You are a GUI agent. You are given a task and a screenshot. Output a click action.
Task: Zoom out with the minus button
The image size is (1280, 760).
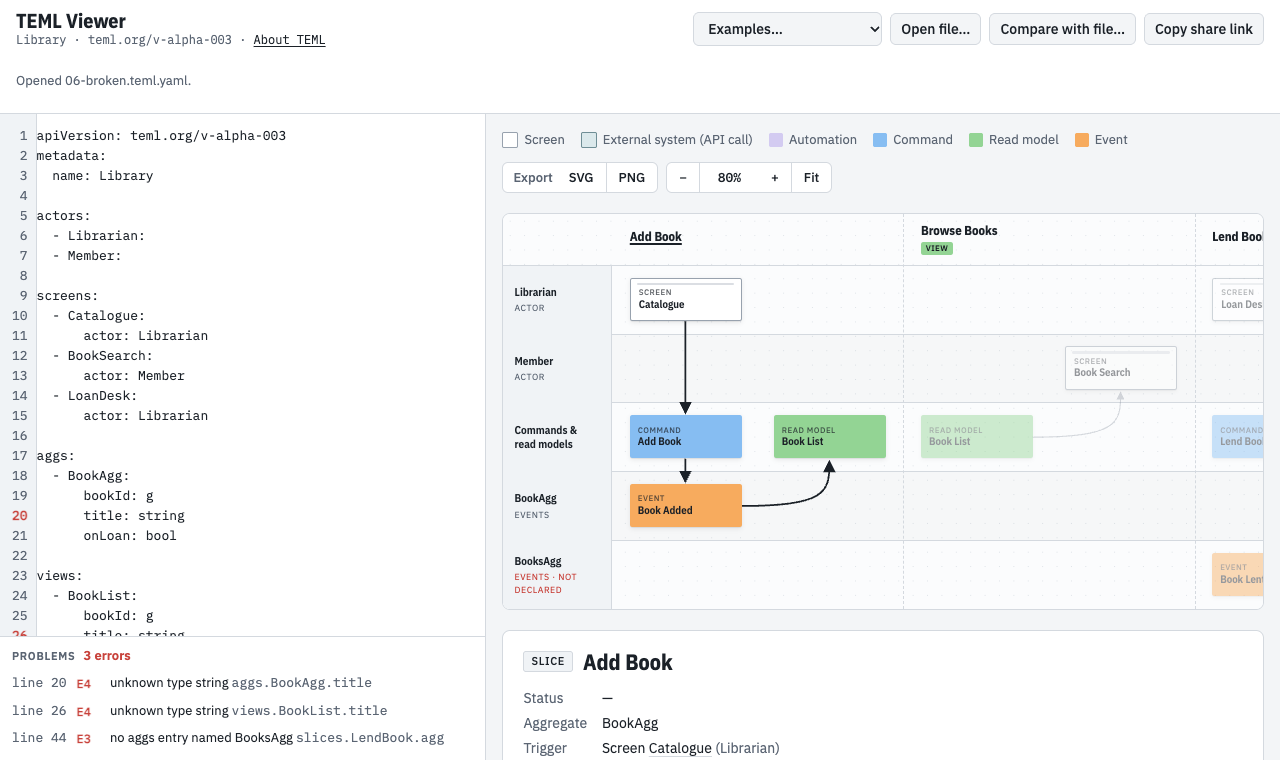[x=683, y=177]
